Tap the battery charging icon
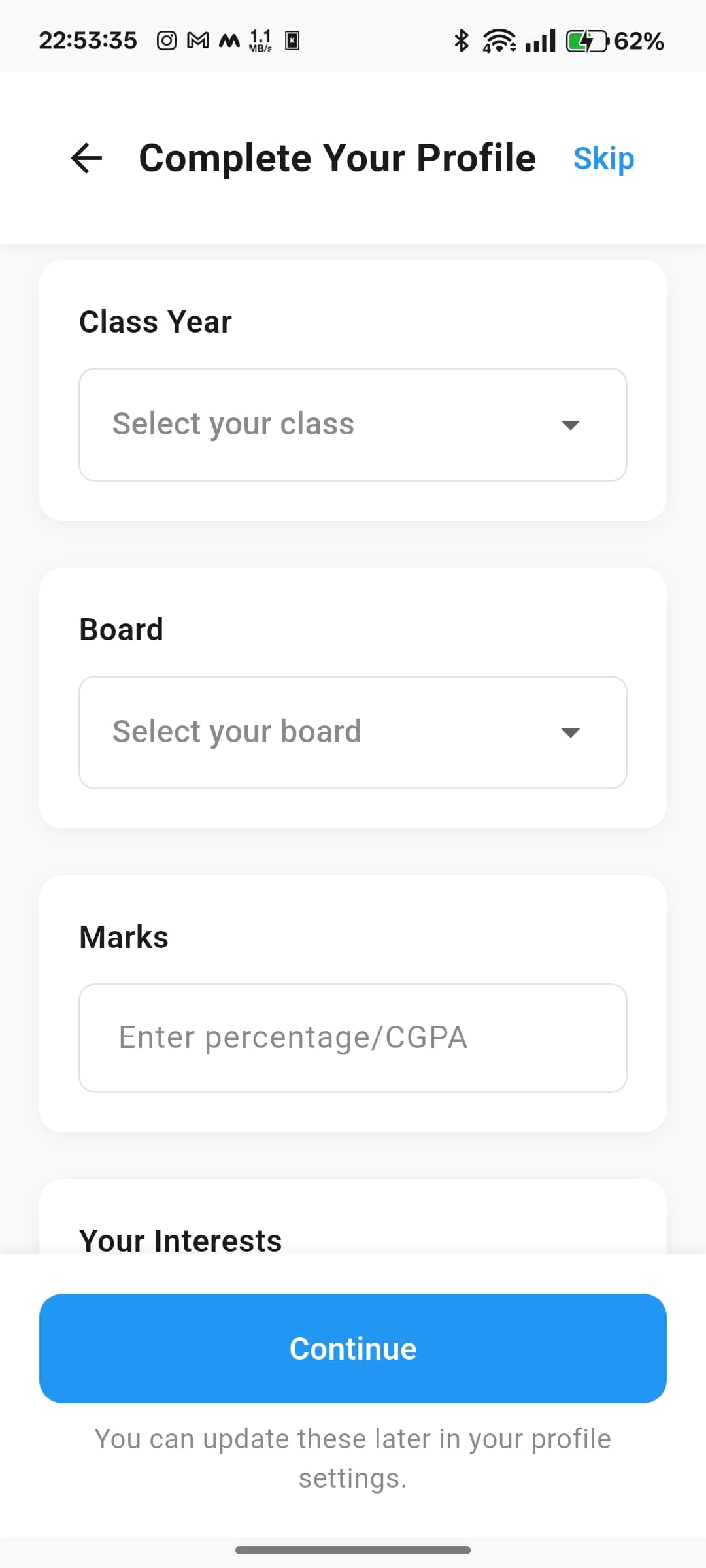 pyautogui.click(x=586, y=41)
